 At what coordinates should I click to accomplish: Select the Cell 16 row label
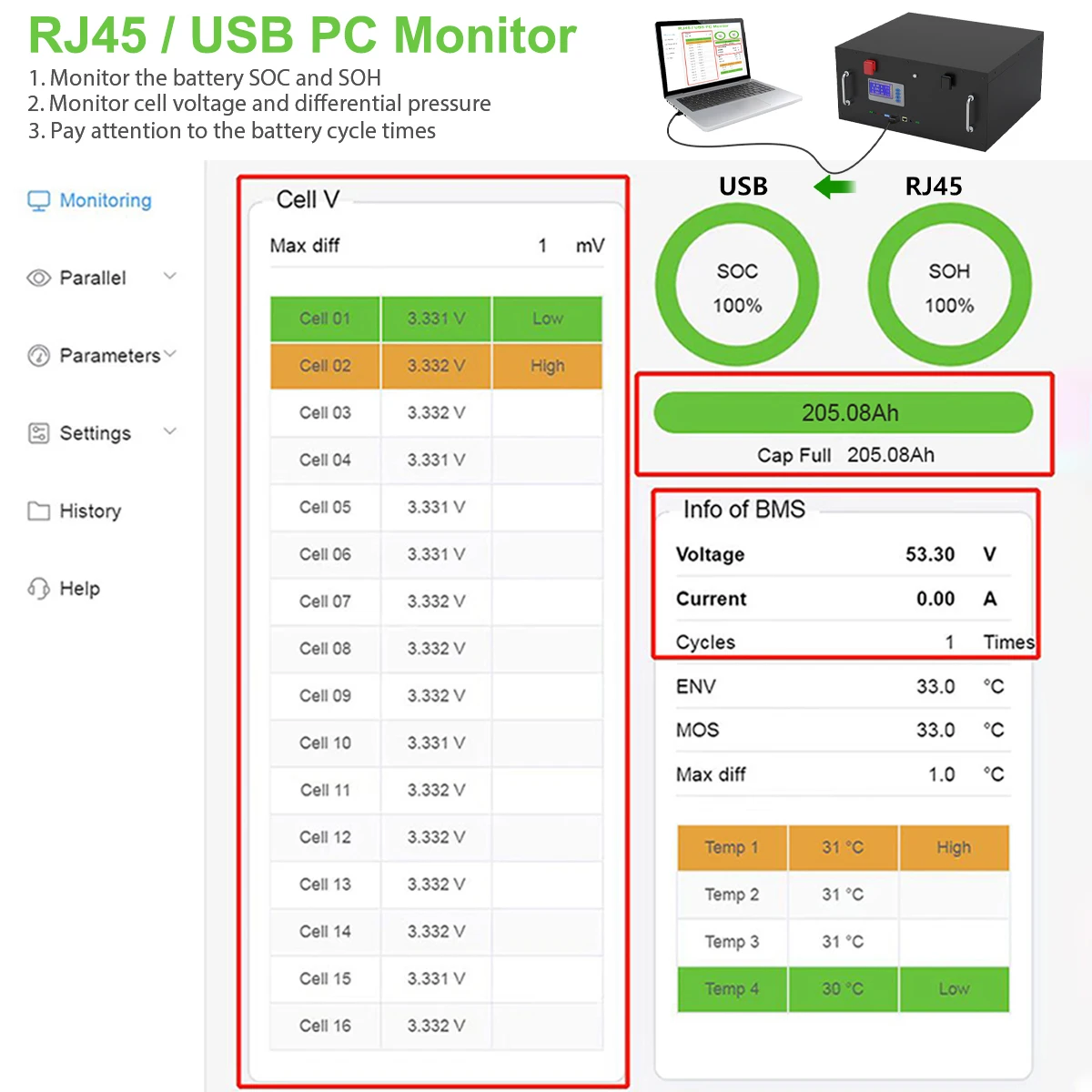[x=325, y=1026]
